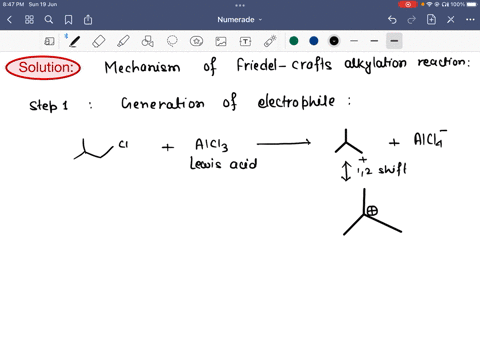Tap the 8:47 PM clock
Viewport: 480px width, 360px height.
point(13,4)
